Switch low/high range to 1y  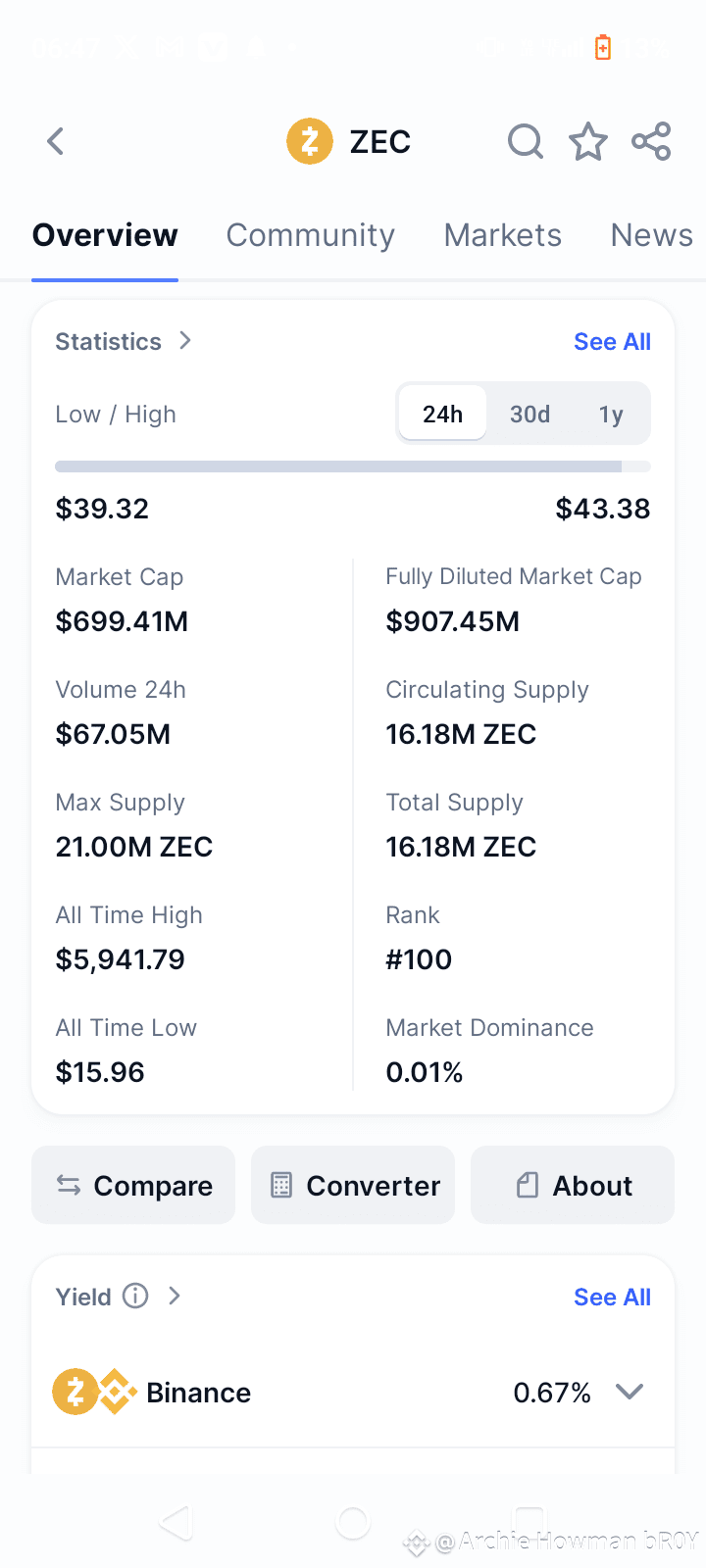611,414
